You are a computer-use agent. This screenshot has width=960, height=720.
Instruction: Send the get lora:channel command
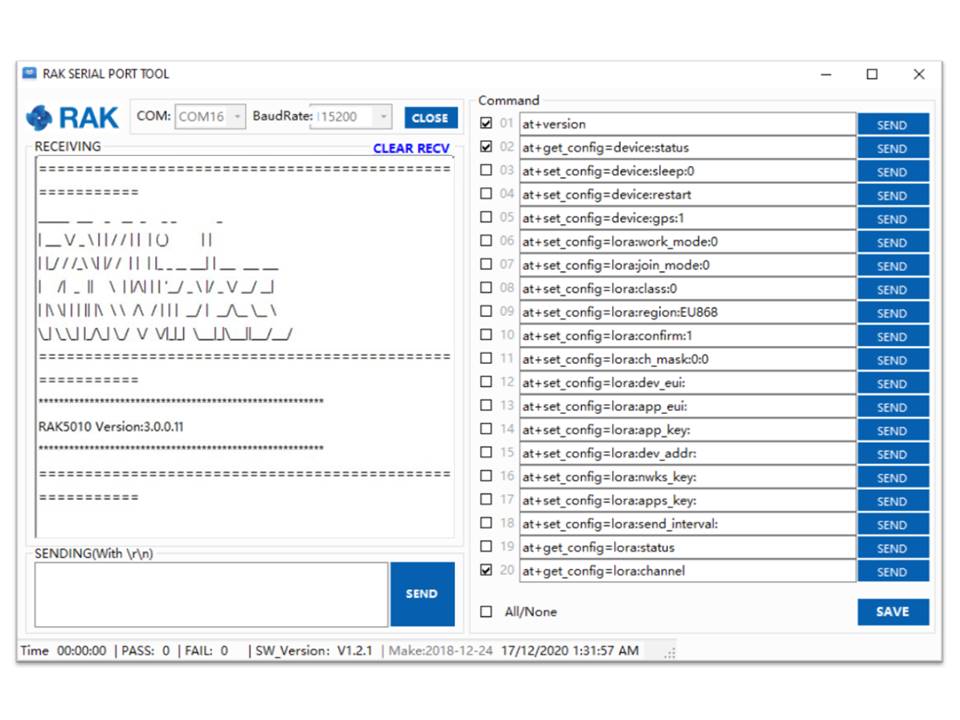893,571
